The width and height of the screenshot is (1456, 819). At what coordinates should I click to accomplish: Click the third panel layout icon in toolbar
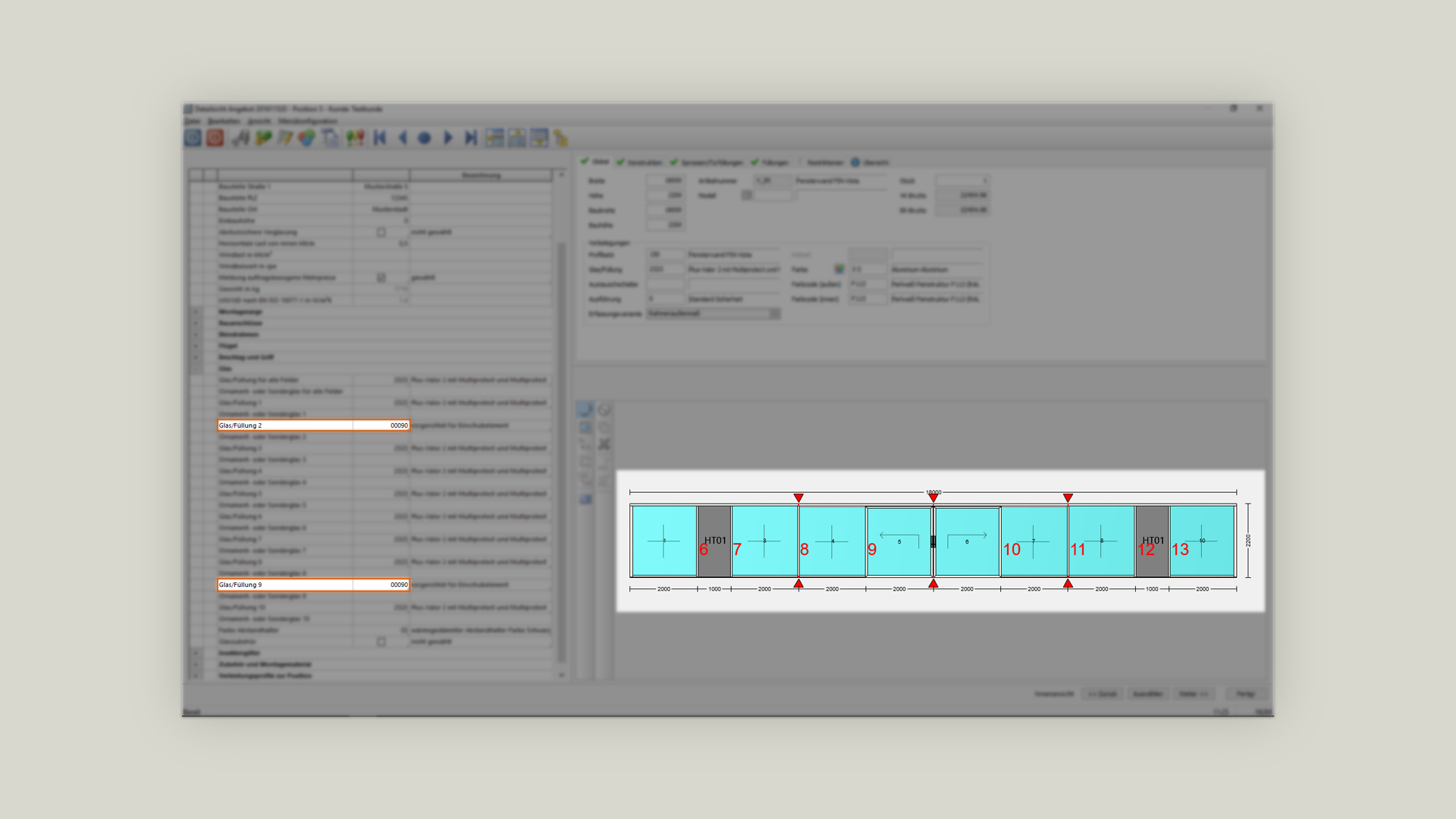[x=539, y=138]
